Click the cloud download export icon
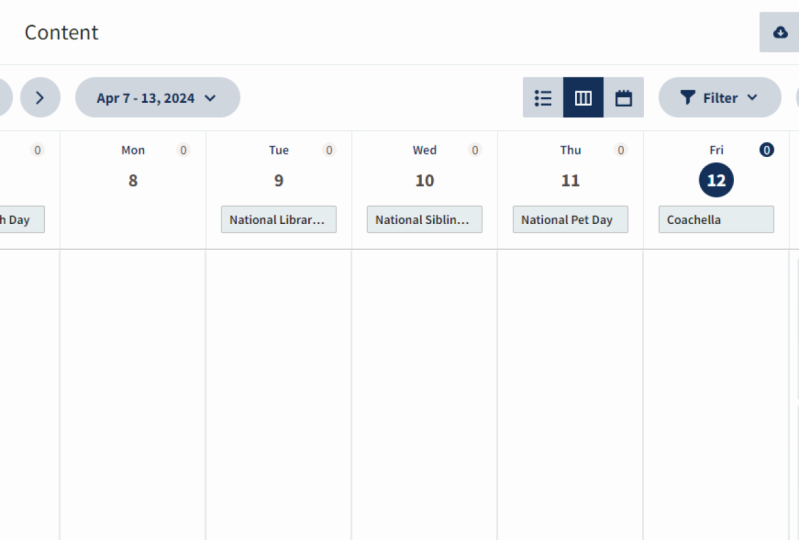799x540 pixels. (780, 32)
